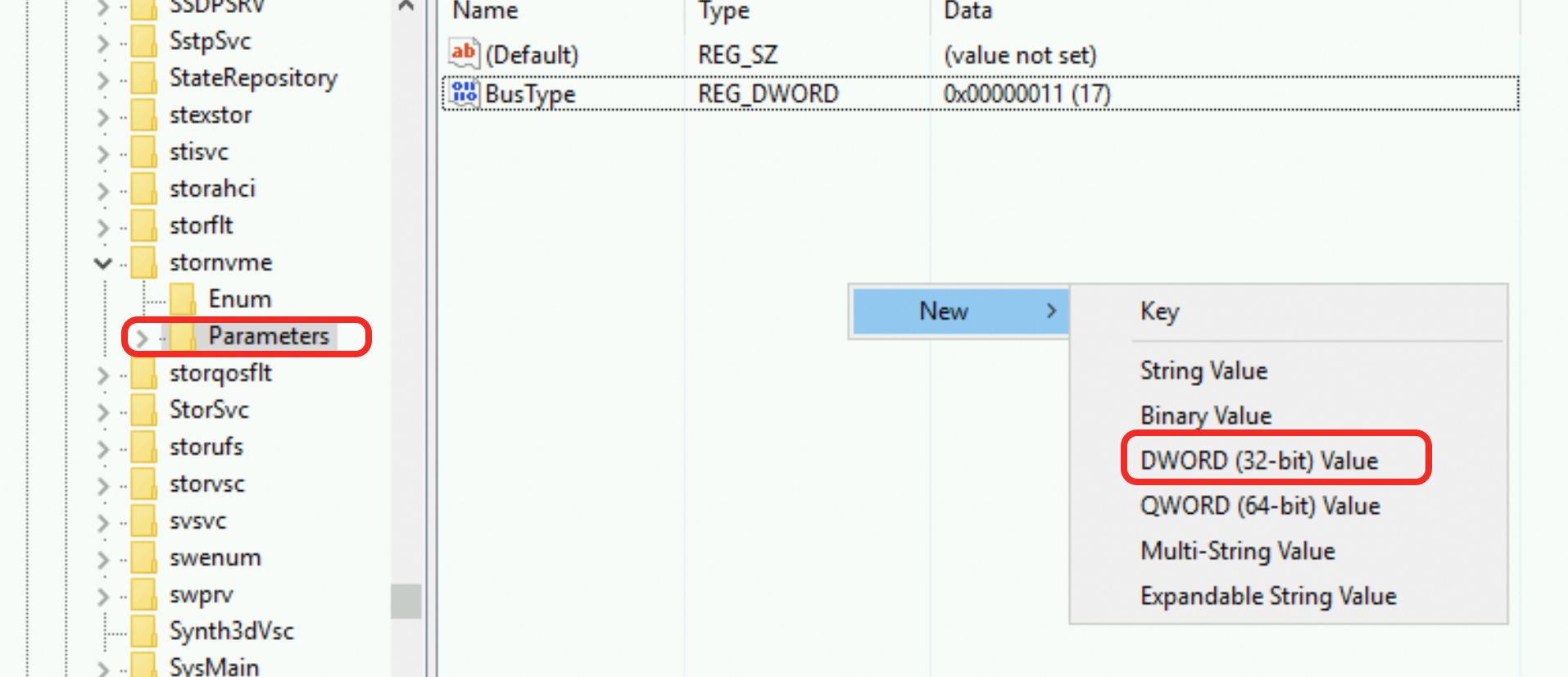The image size is (1568, 677).
Task: Expand the storahci key
Action: (103, 190)
